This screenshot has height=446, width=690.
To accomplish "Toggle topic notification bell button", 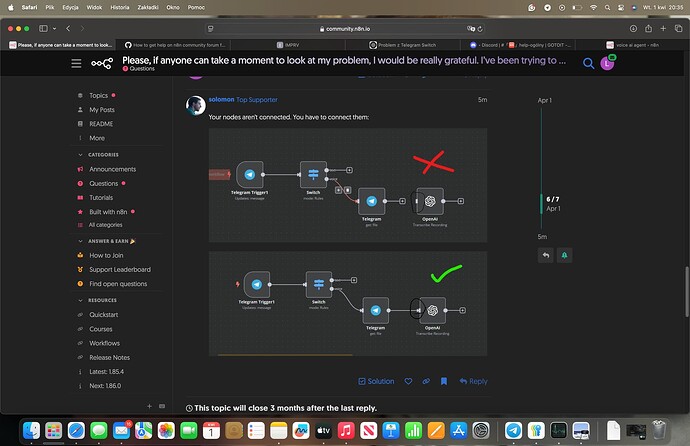I will point(564,255).
